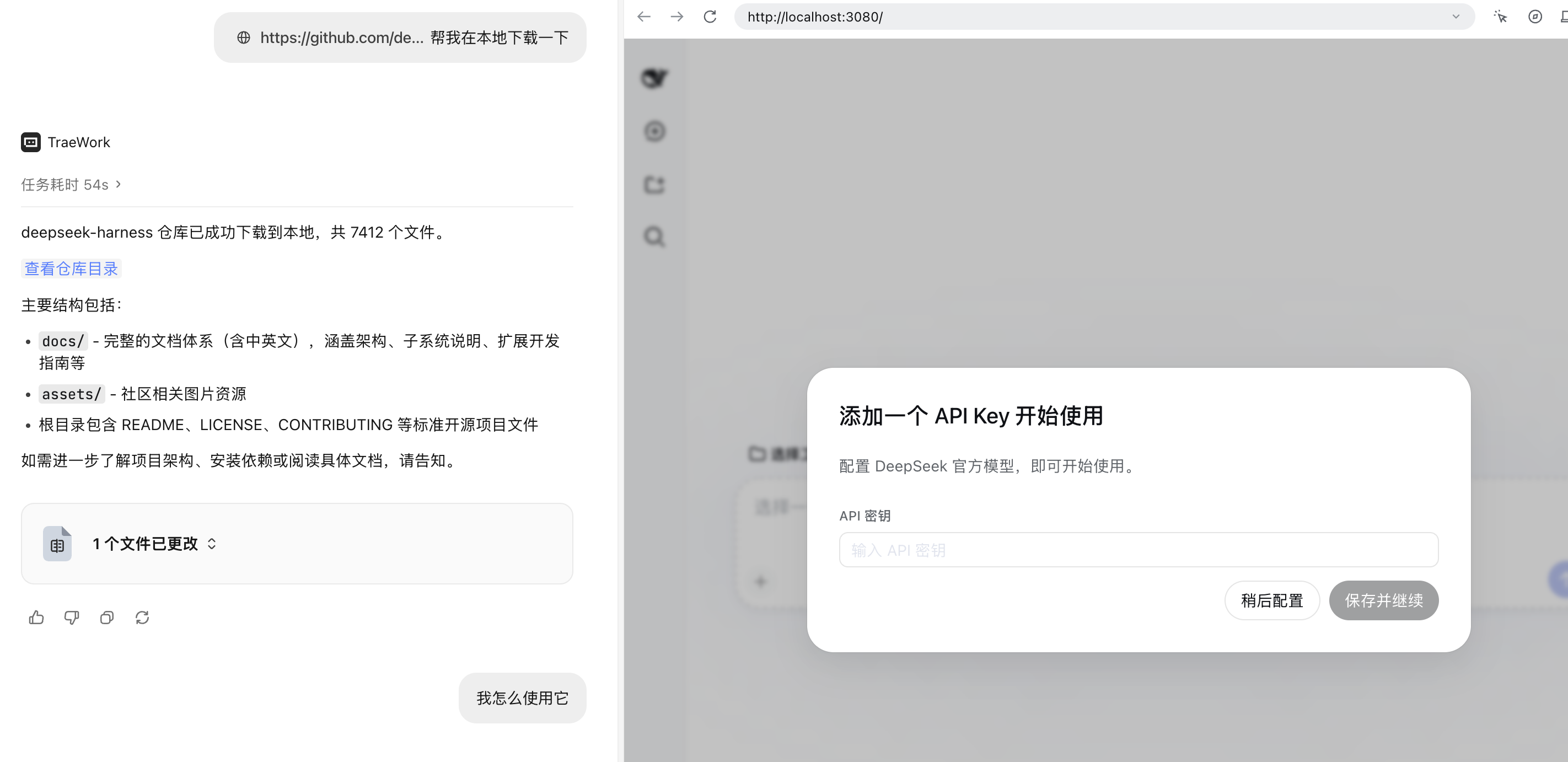
Task: Click the 我怎么使用它 message bubble
Action: 522,697
